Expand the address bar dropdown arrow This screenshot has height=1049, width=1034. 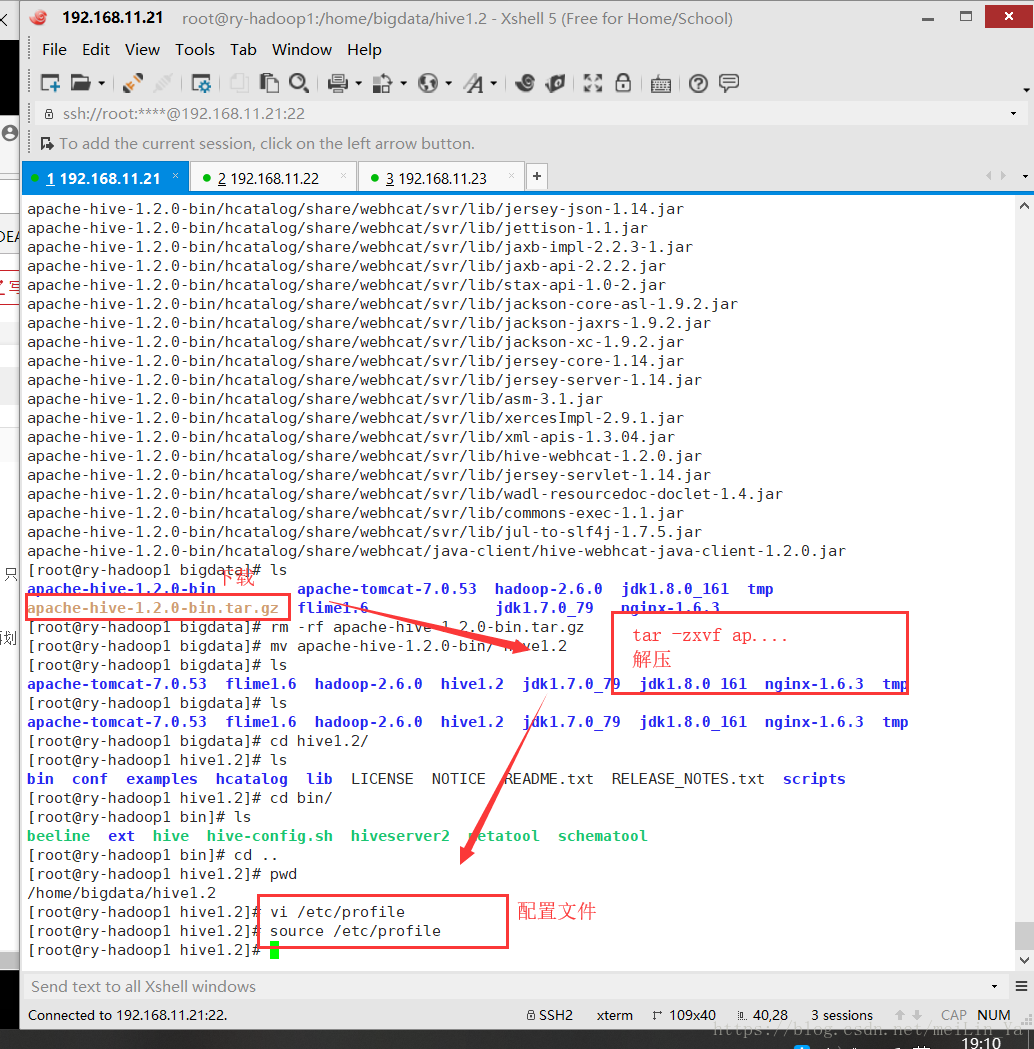coord(1013,114)
